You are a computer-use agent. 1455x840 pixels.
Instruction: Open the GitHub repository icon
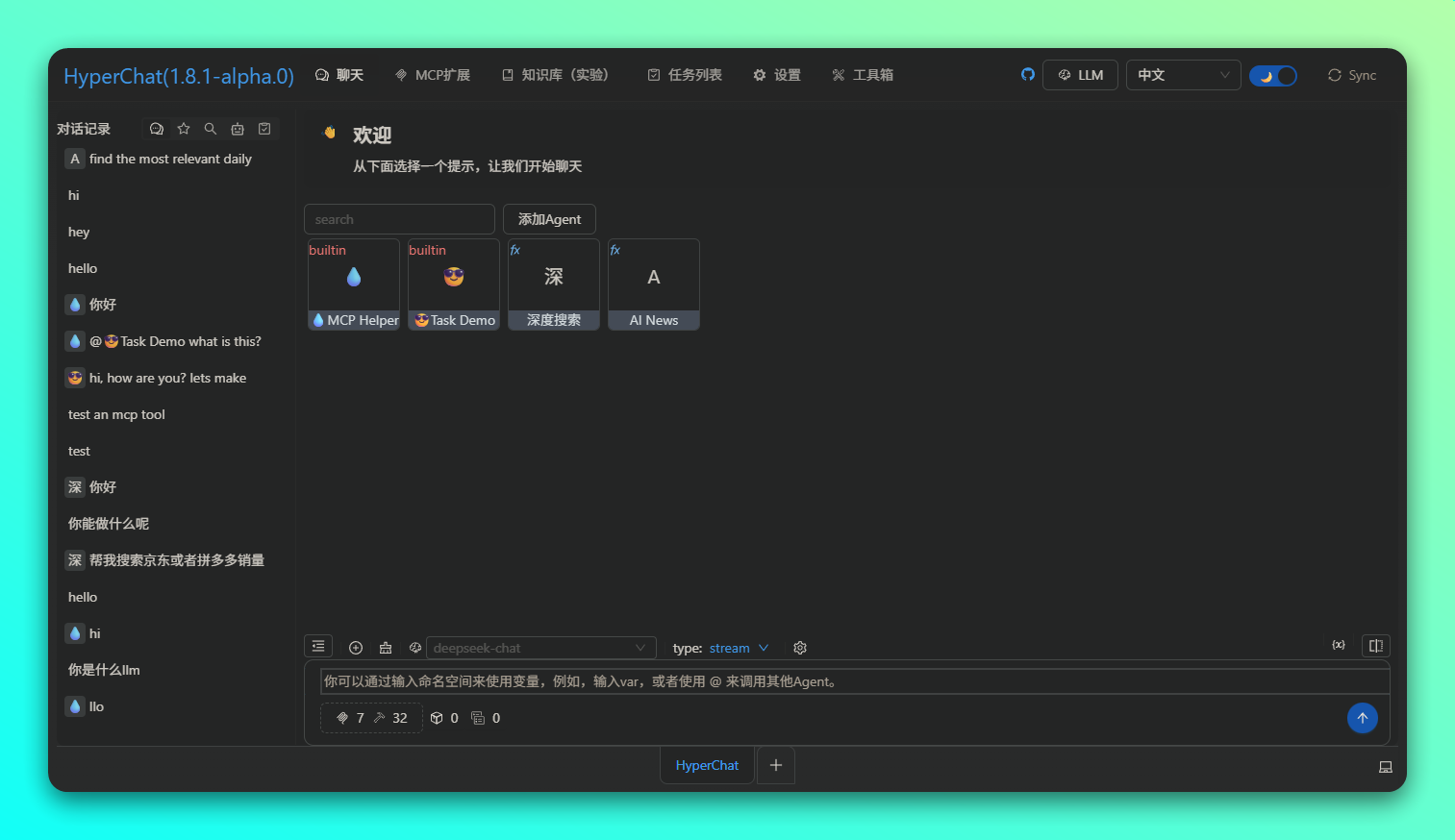coord(1027,74)
